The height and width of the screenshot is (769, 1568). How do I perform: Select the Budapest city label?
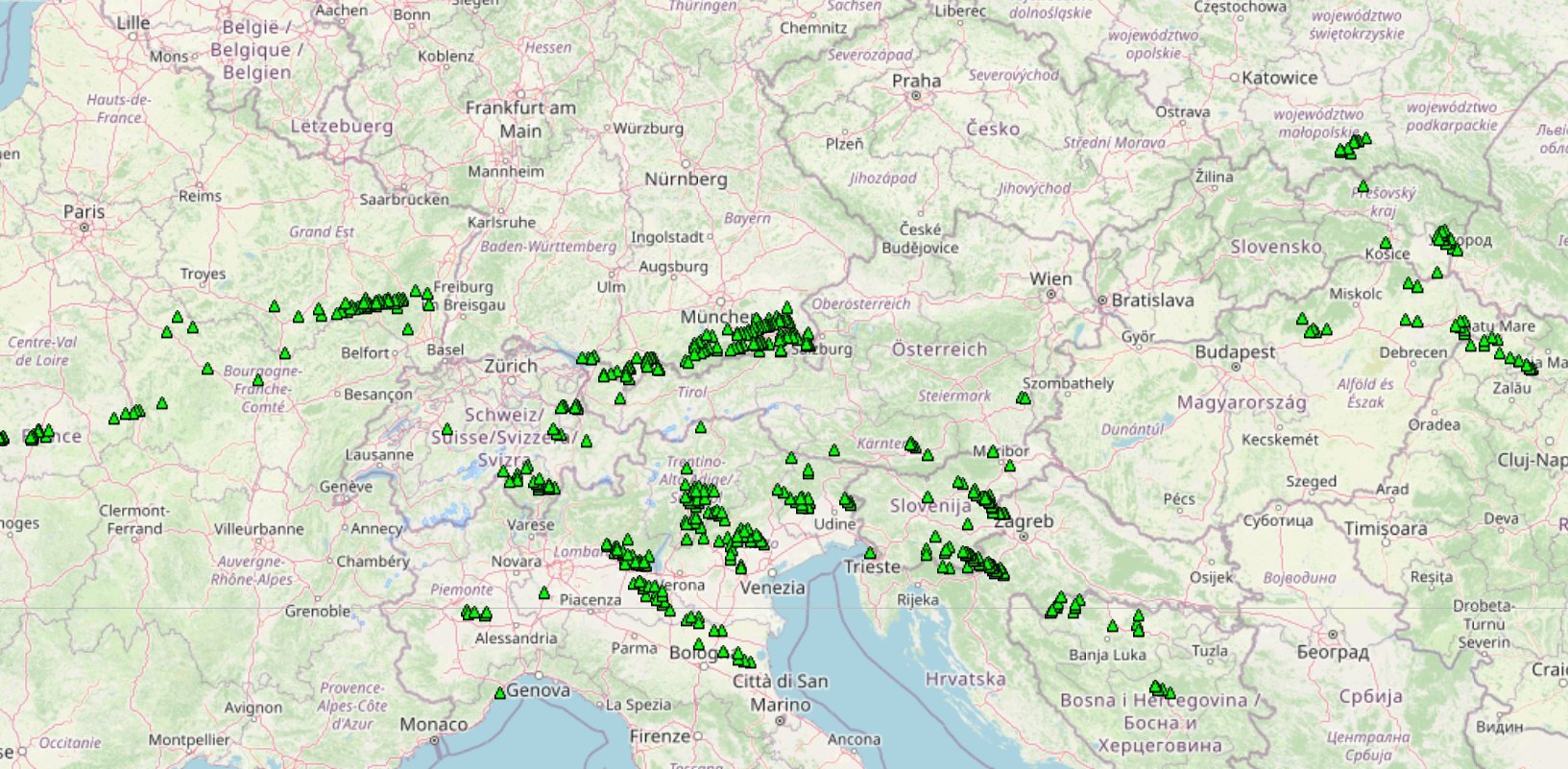1235,352
